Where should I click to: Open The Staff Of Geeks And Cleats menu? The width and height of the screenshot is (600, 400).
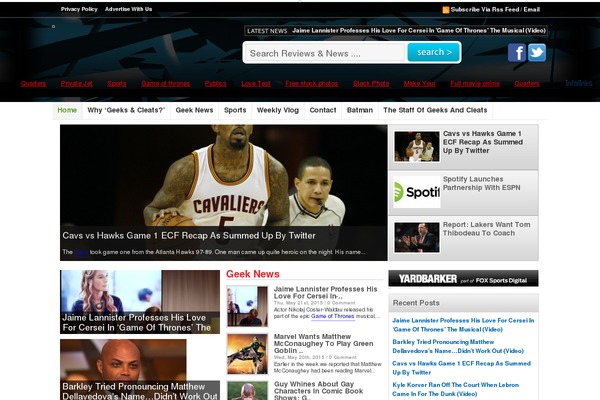pyautogui.click(x=435, y=110)
